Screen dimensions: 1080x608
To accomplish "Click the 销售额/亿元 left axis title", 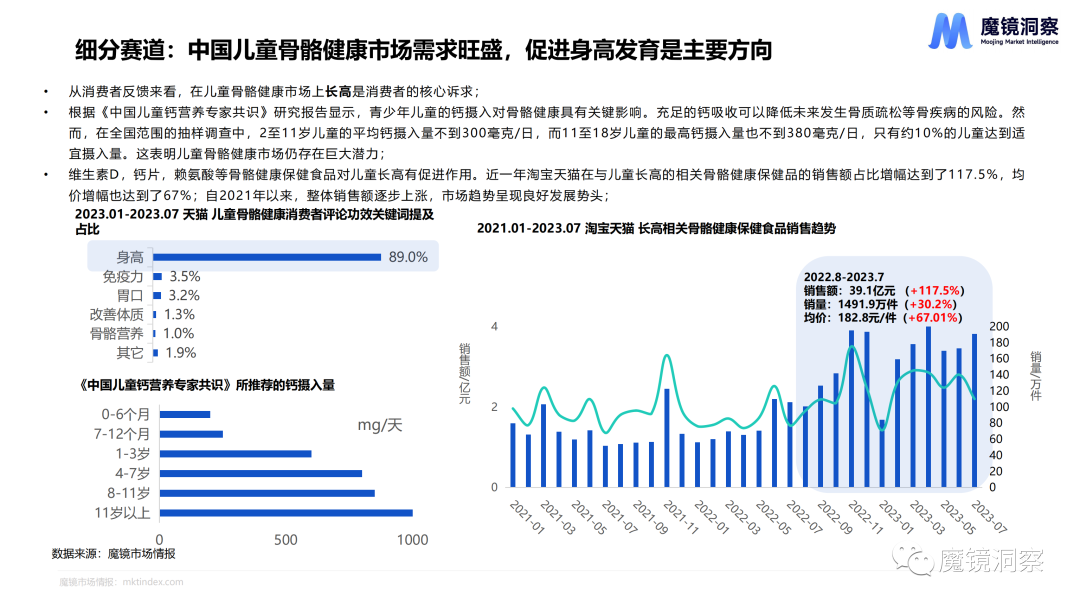I will pyautogui.click(x=465, y=374).
